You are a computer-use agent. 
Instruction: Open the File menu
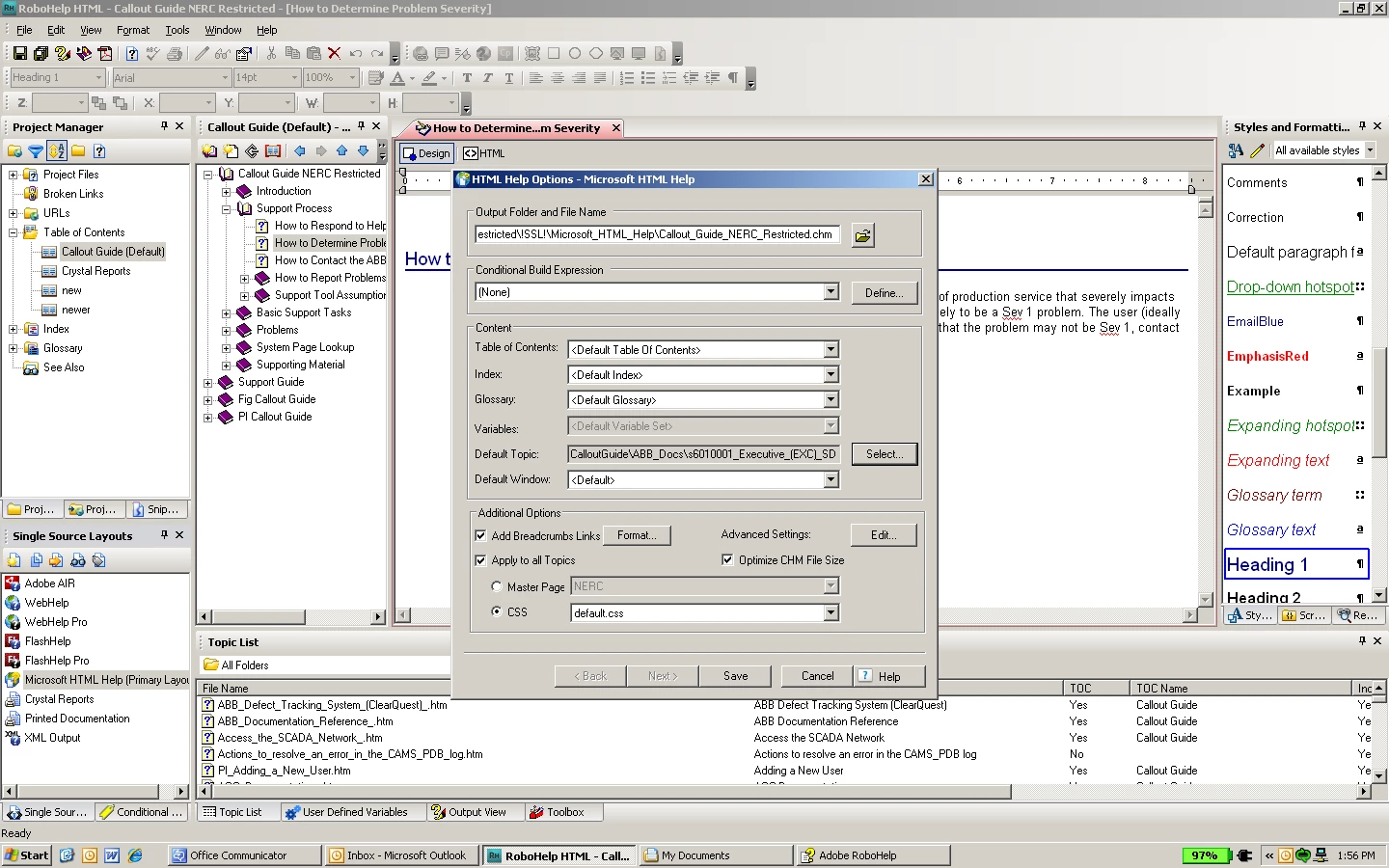point(24,30)
